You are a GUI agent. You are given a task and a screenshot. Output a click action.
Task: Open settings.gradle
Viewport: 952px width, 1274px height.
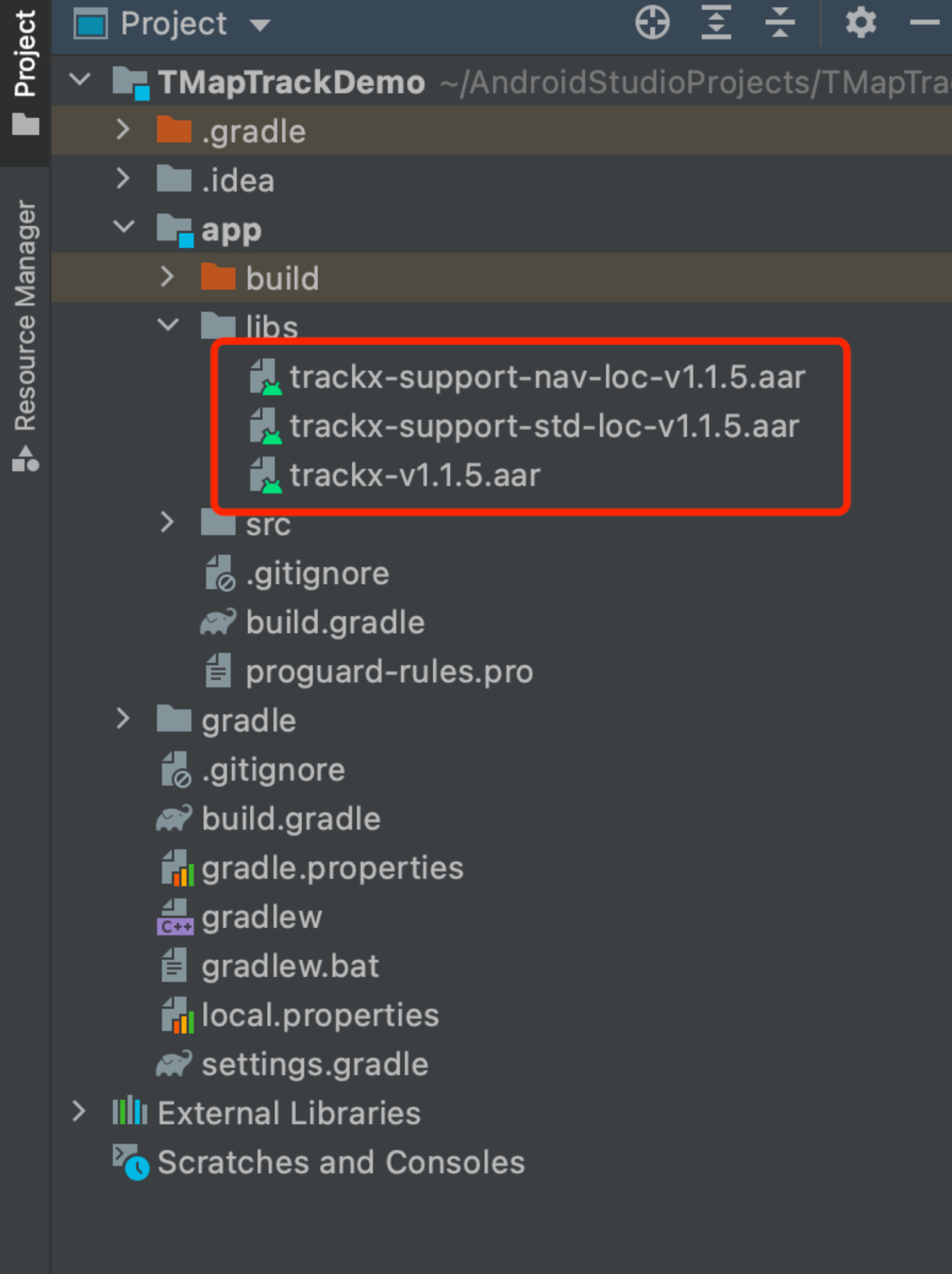315,1065
